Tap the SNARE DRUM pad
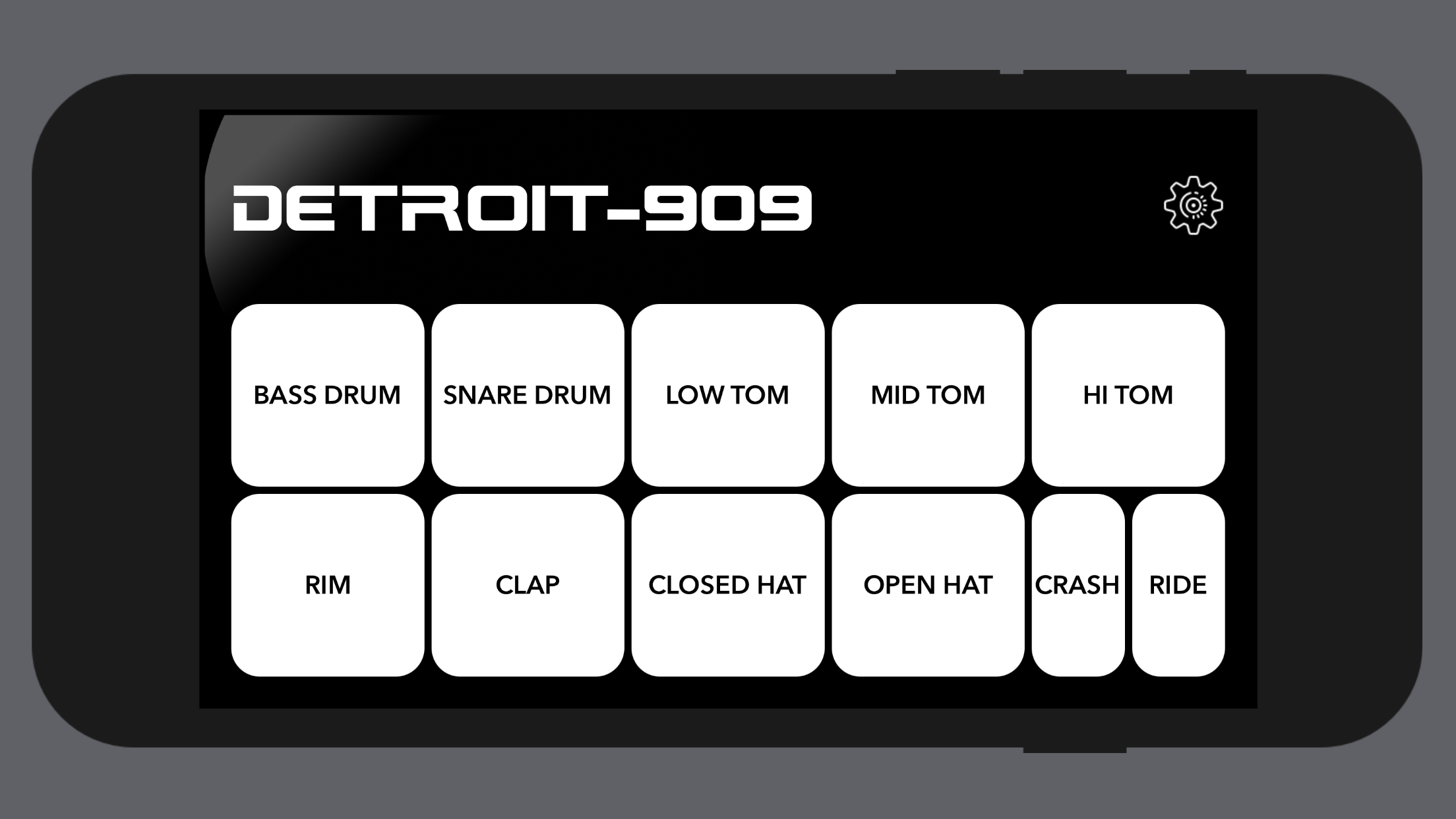This screenshot has width=1456, height=819. click(528, 394)
